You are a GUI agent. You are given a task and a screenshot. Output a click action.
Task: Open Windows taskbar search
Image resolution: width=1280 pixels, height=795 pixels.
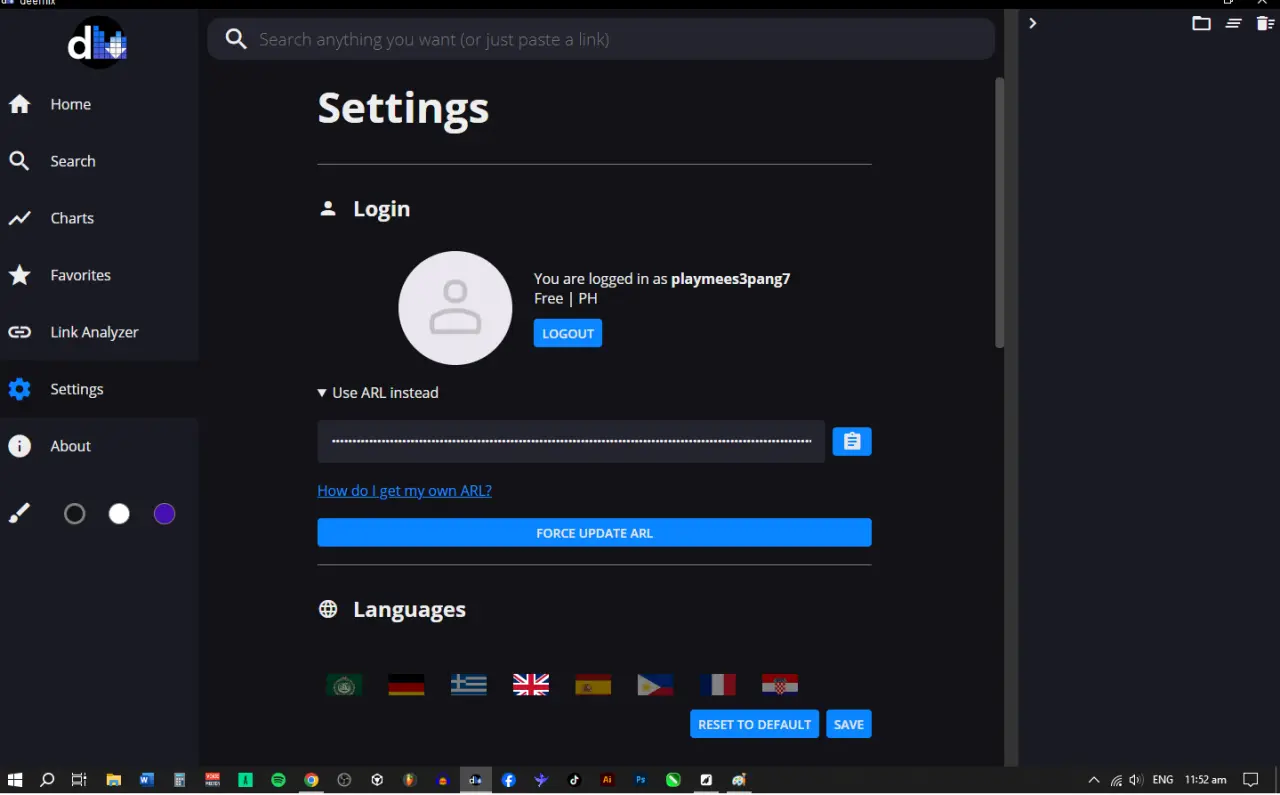pos(47,780)
